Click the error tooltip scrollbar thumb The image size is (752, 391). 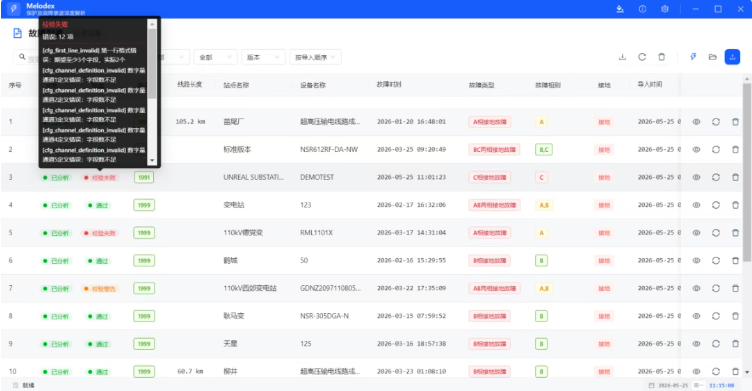point(152,63)
